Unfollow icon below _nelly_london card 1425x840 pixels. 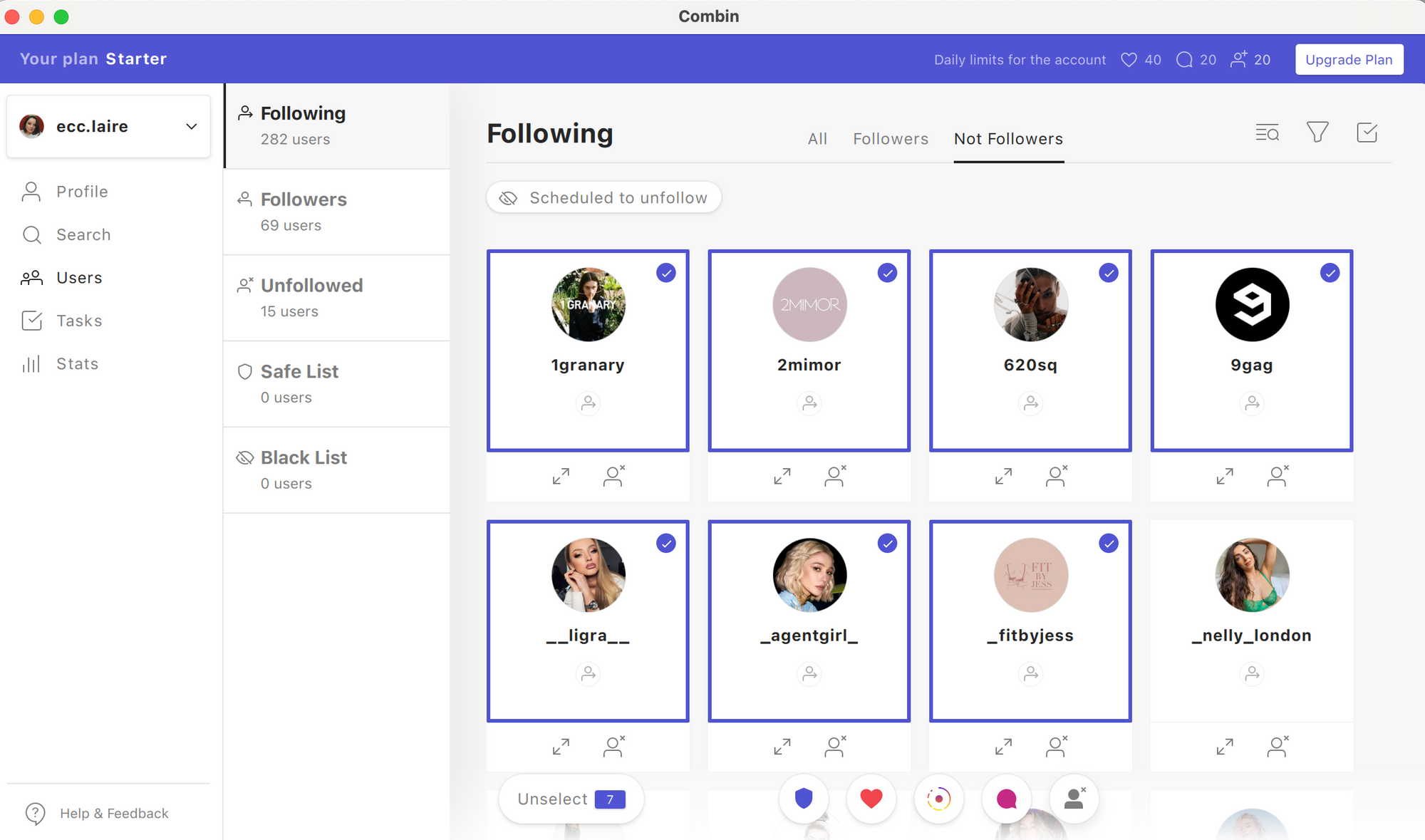[x=1278, y=746]
